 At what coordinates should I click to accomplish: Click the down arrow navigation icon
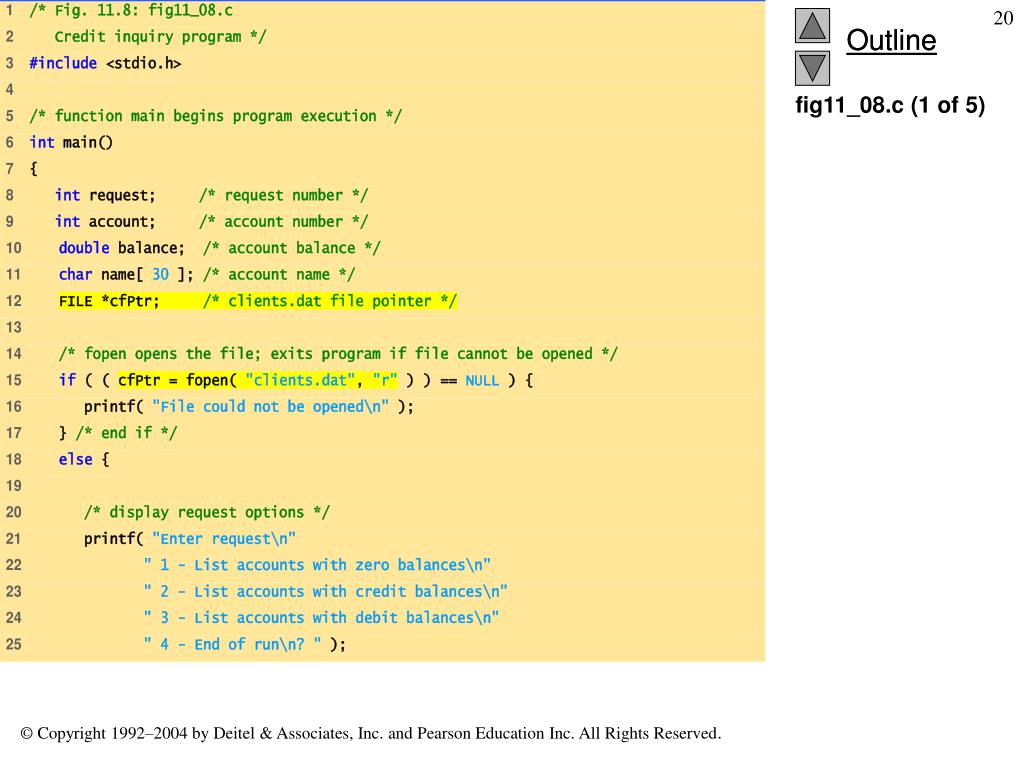click(812, 68)
